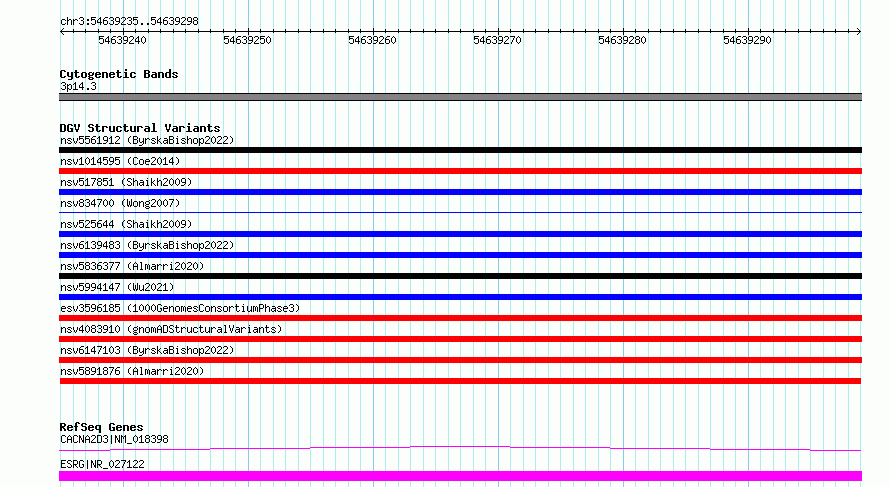Click nsv4083910 (gnomADStructuralVariants) label
Image resolution: width=890 pixels, height=487 pixels.
coord(171,329)
